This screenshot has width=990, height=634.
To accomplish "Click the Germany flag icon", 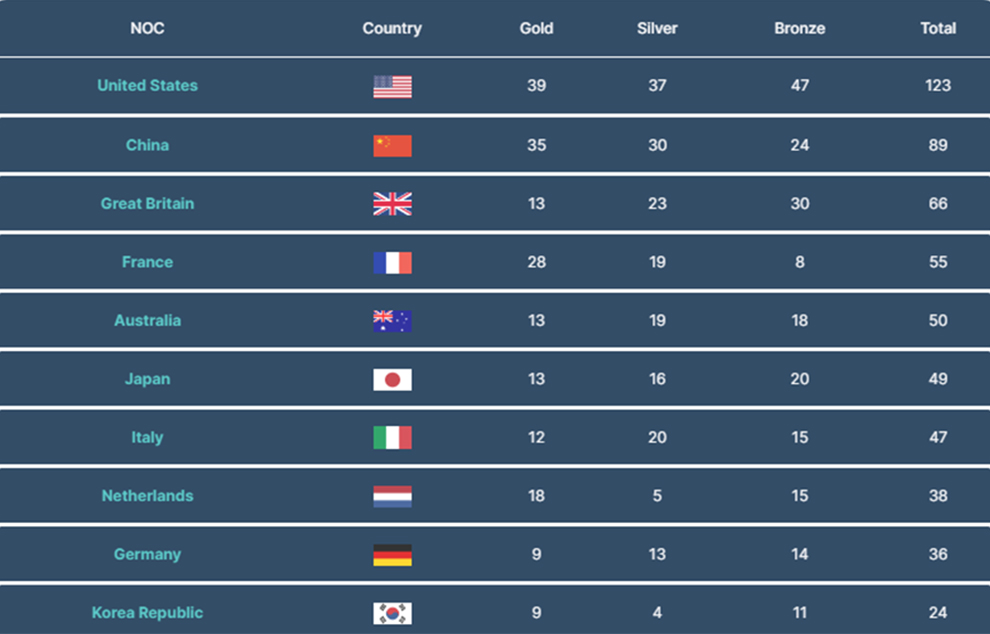I will click(x=392, y=555).
